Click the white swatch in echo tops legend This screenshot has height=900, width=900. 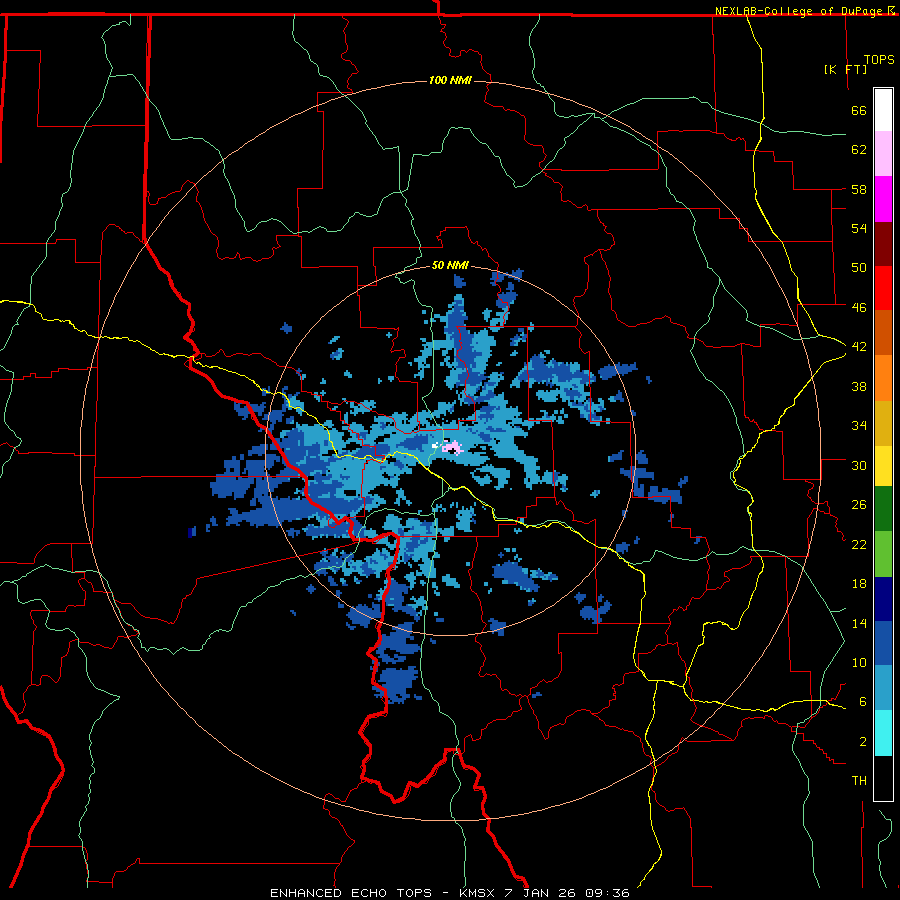[883, 110]
